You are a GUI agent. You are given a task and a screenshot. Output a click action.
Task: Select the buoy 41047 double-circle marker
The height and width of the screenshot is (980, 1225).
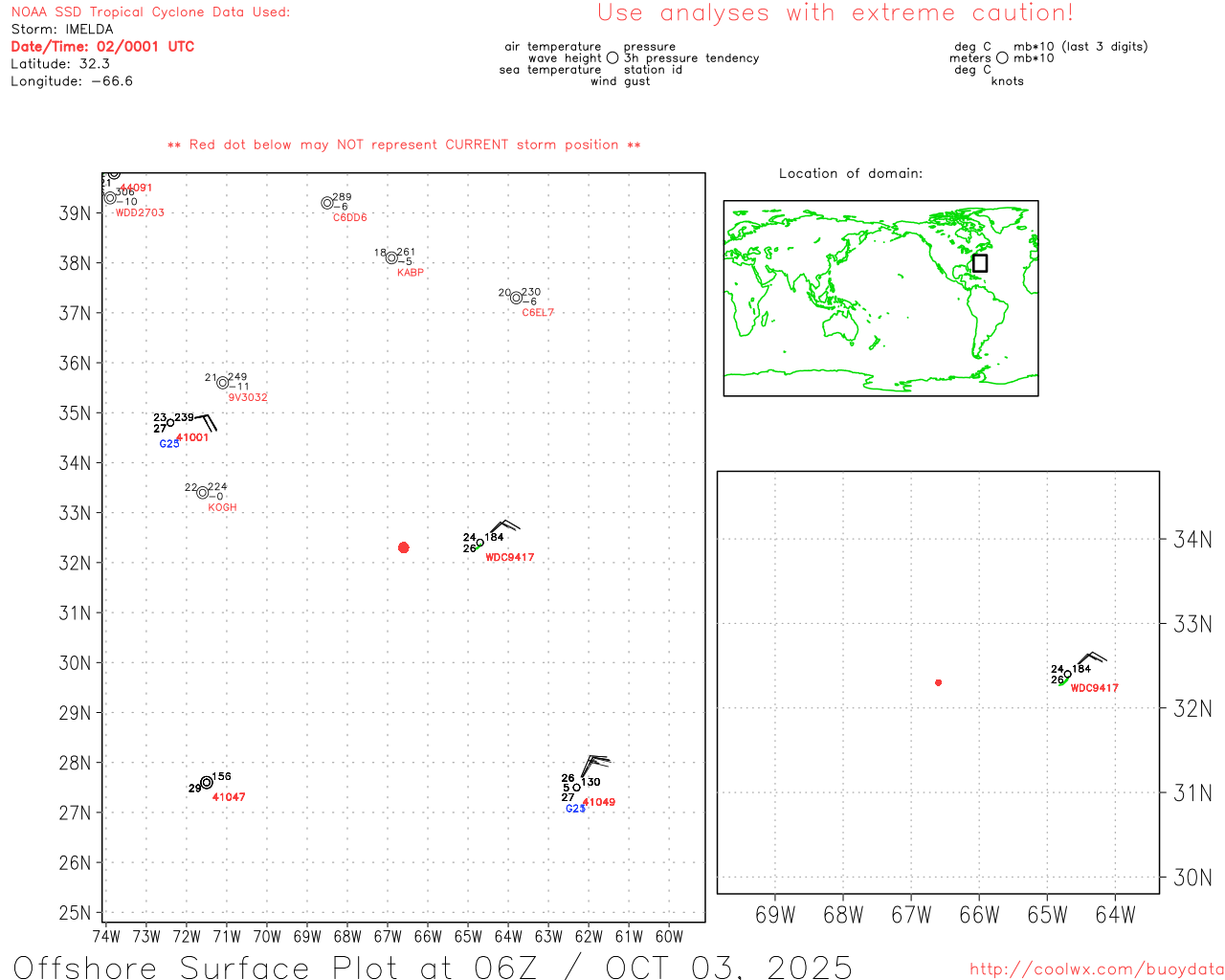207,783
